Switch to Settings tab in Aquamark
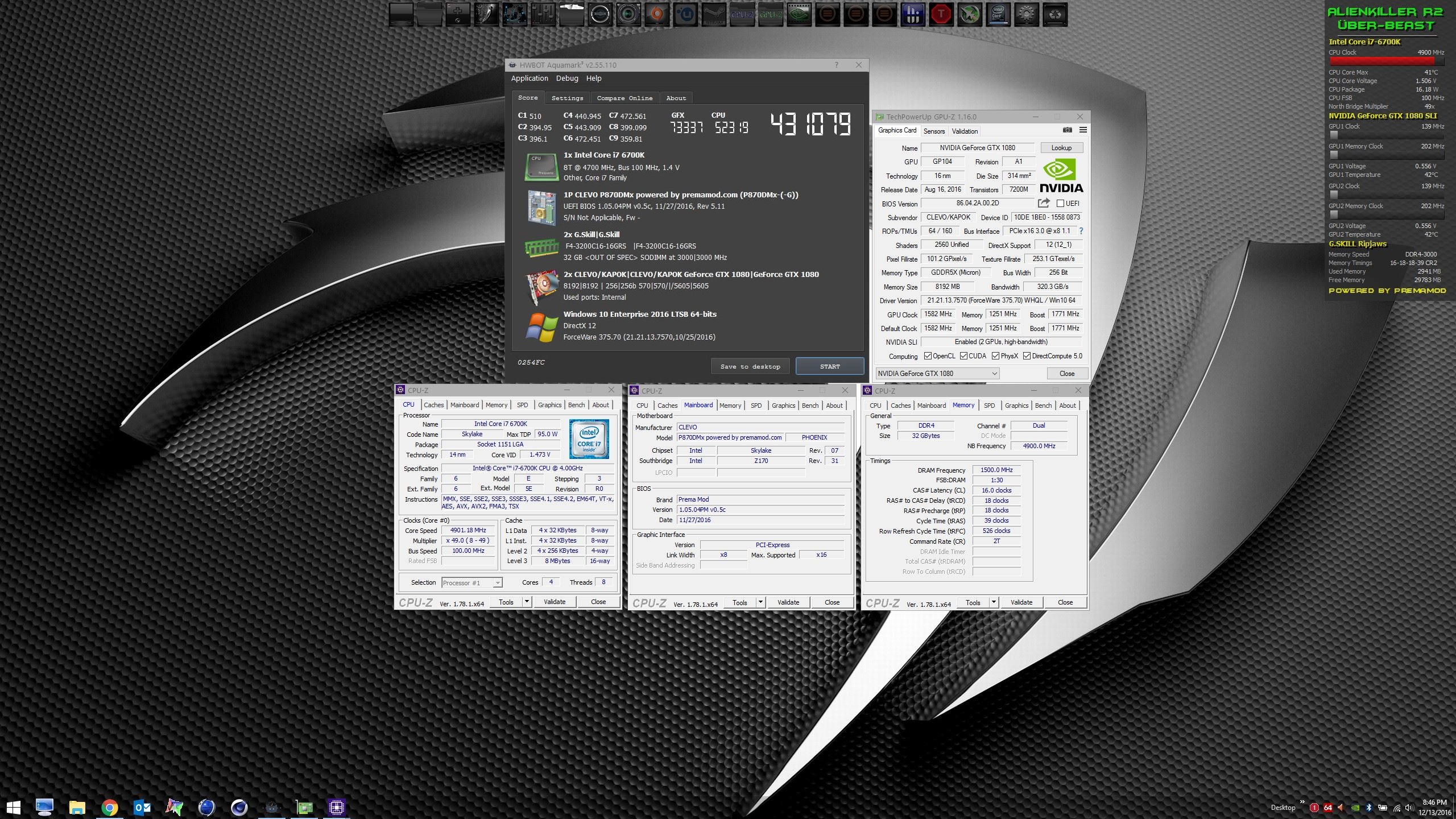 pyautogui.click(x=567, y=98)
